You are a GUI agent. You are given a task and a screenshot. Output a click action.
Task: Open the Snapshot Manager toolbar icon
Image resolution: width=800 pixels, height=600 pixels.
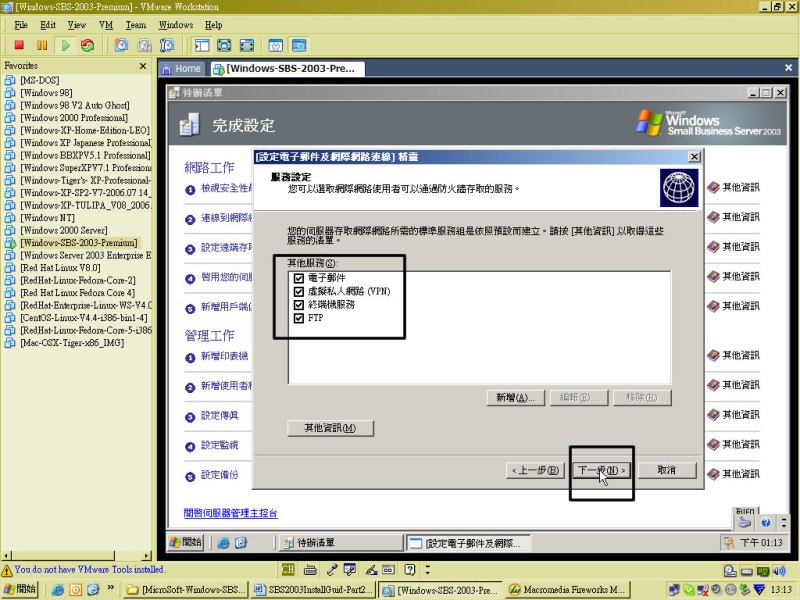167,45
